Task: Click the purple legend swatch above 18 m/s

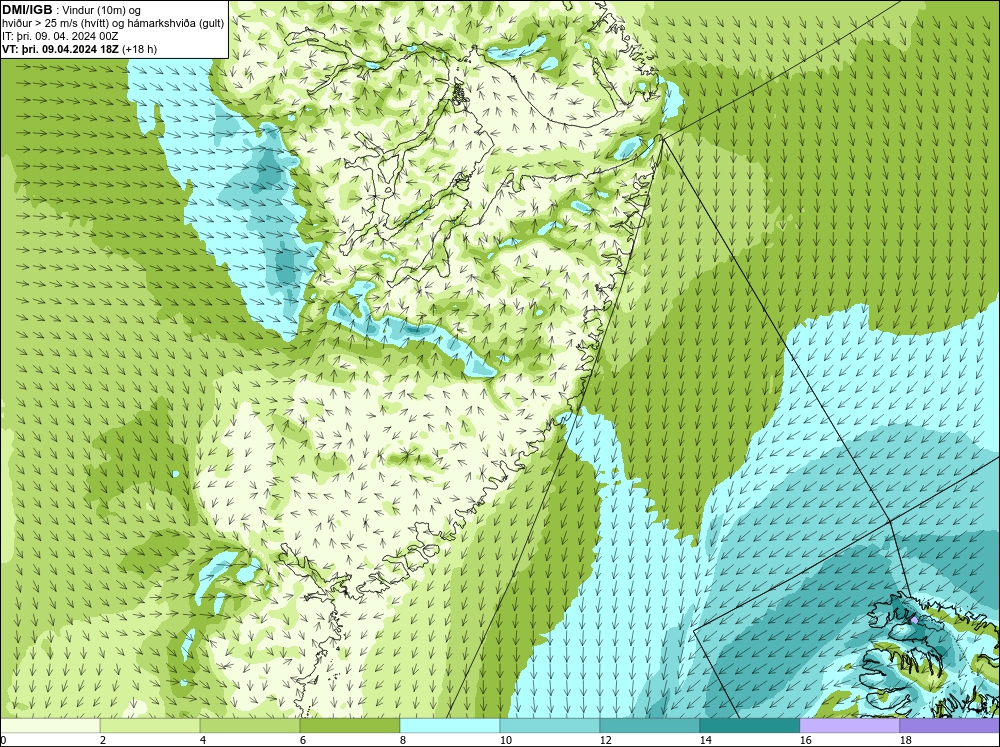Action: 950,726
